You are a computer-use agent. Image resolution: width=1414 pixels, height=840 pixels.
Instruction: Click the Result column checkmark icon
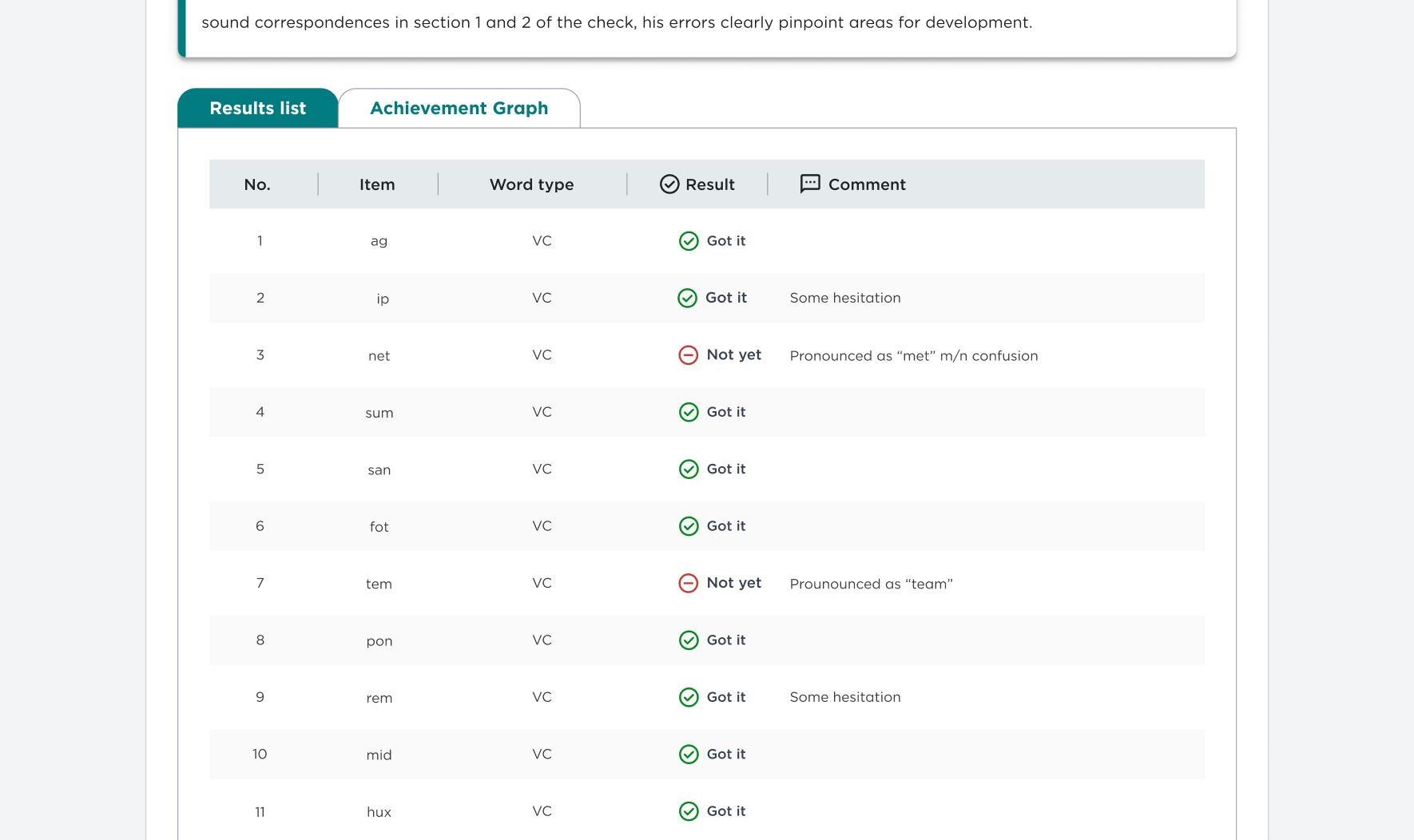pyautogui.click(x=669, y=184)
